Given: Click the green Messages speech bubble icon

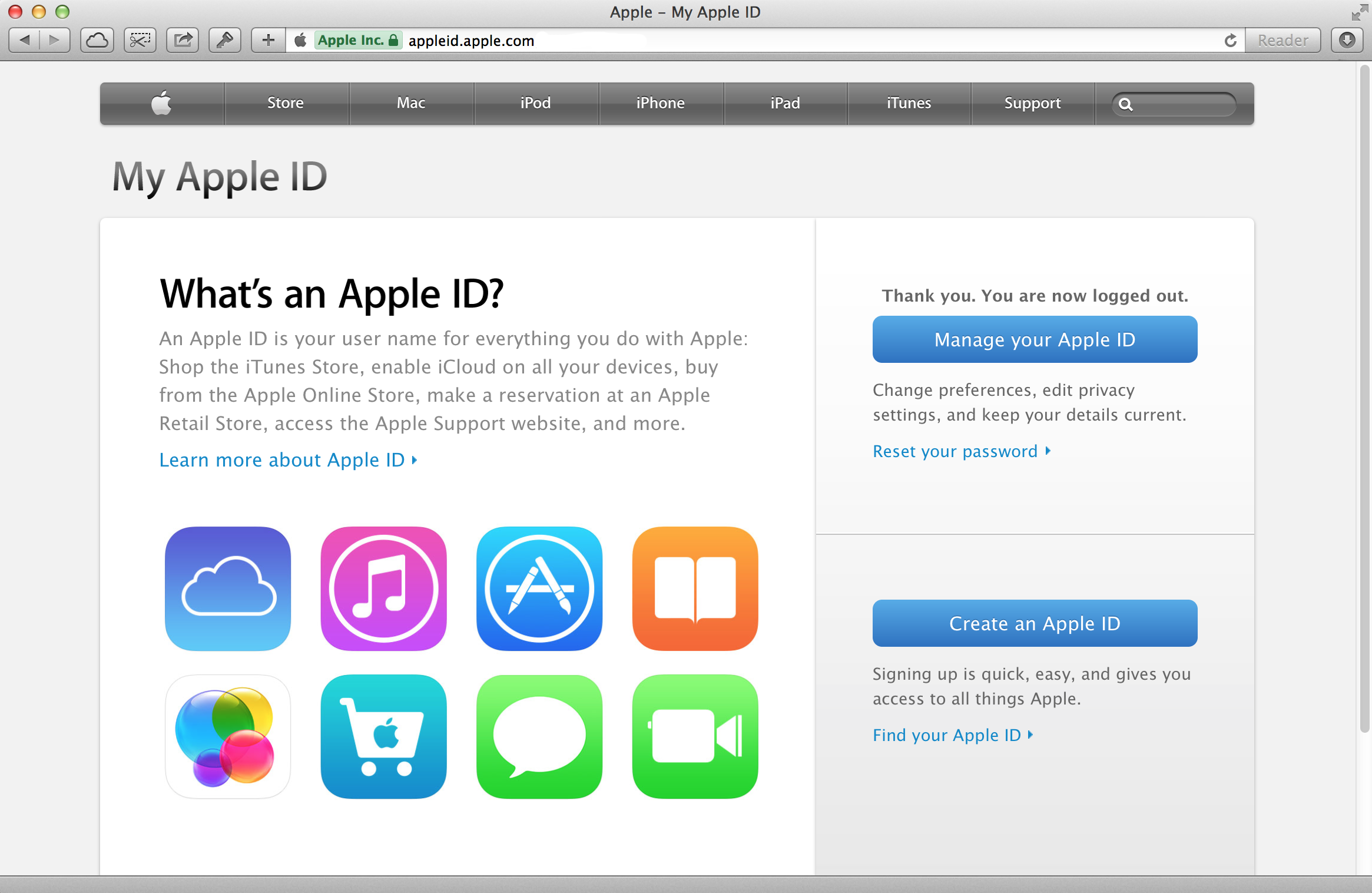Looking at the screenshot, I should [539, 736].
